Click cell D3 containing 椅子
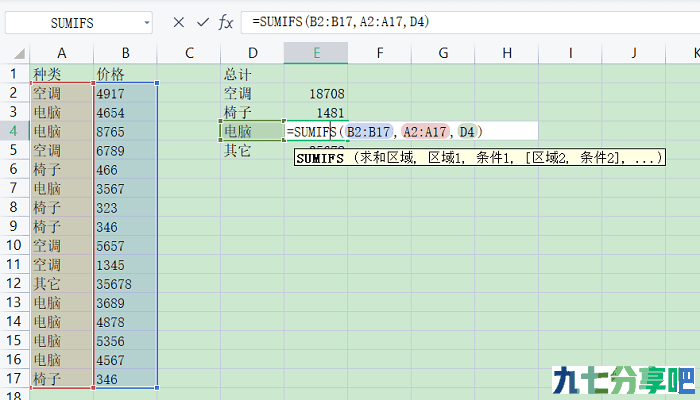This screenshot has width=700, height=400. tap(252, 112)
